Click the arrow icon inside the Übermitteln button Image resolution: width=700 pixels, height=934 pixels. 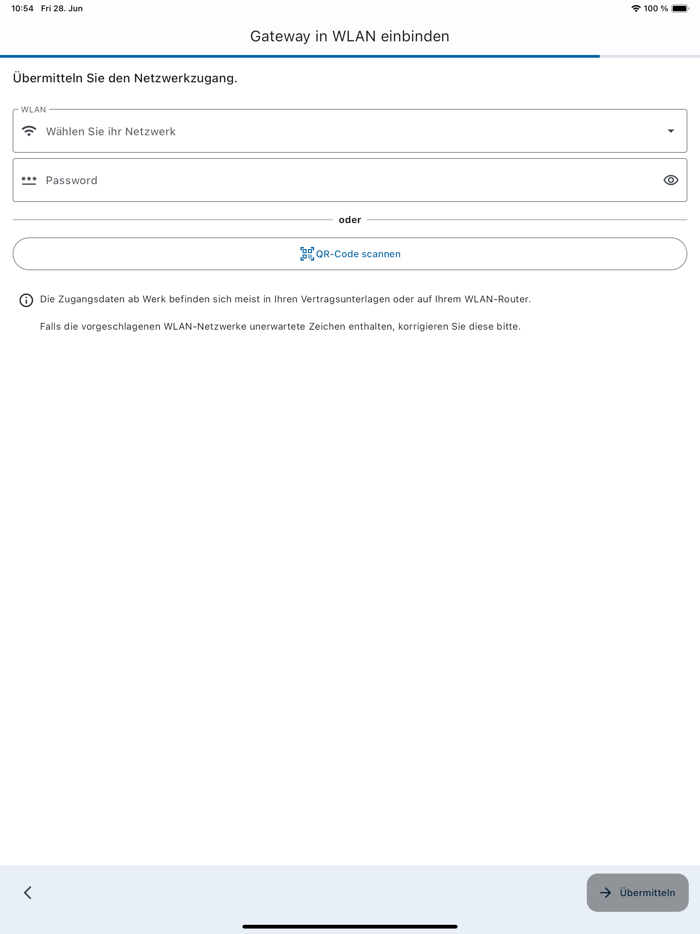606,892
